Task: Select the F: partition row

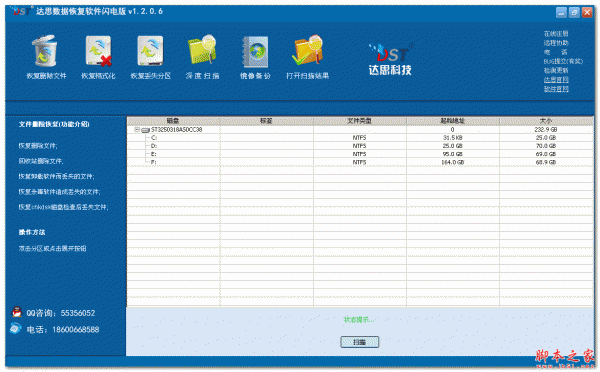Action: click(x=360, y=162)
